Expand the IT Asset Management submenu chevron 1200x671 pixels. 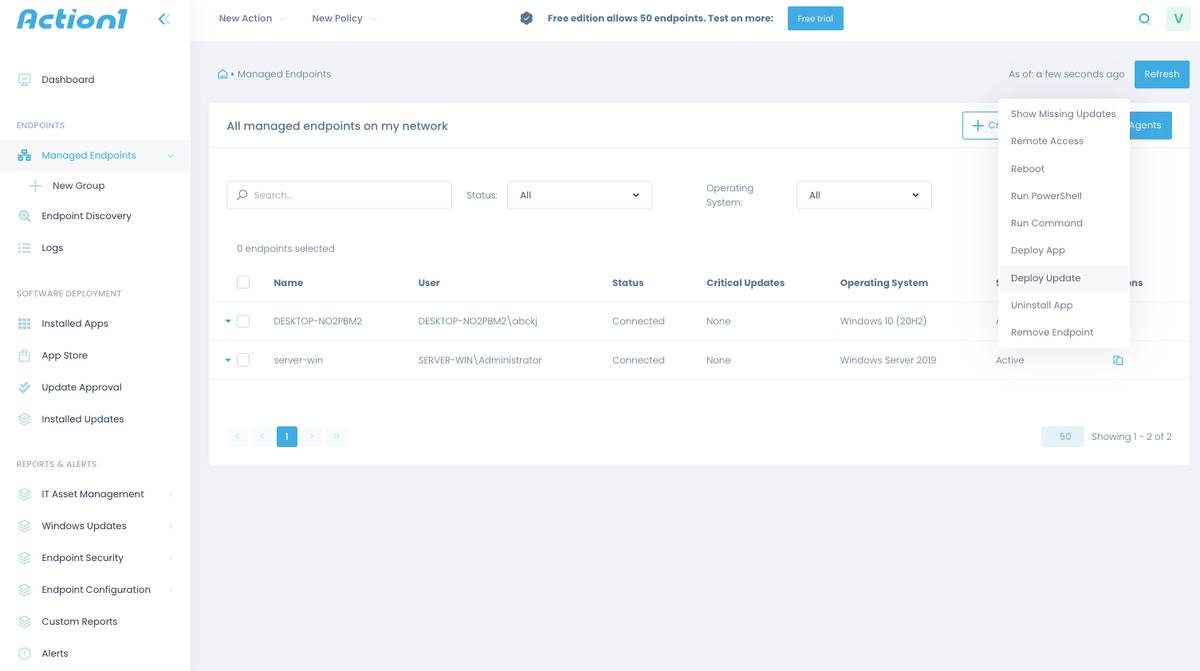click(x=171, y=494)
